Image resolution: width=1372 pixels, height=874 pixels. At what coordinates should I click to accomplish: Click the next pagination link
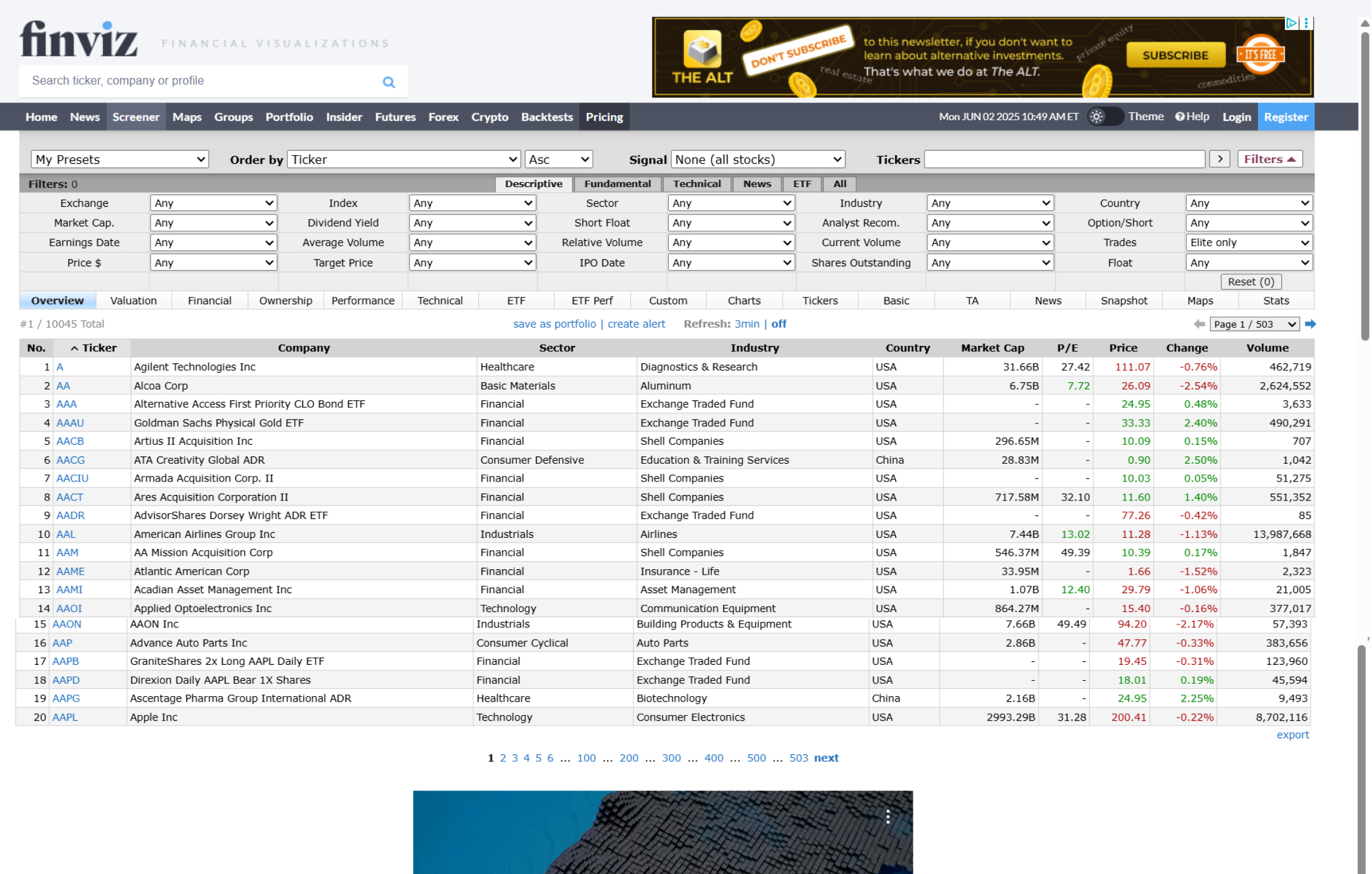click(x=826, y=758)
